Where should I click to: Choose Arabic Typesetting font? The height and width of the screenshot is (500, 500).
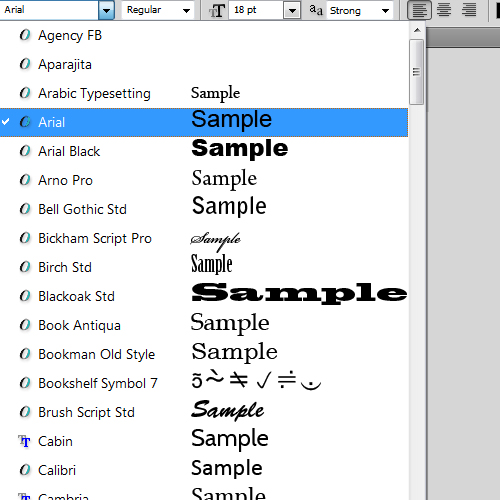click(204, 93)
